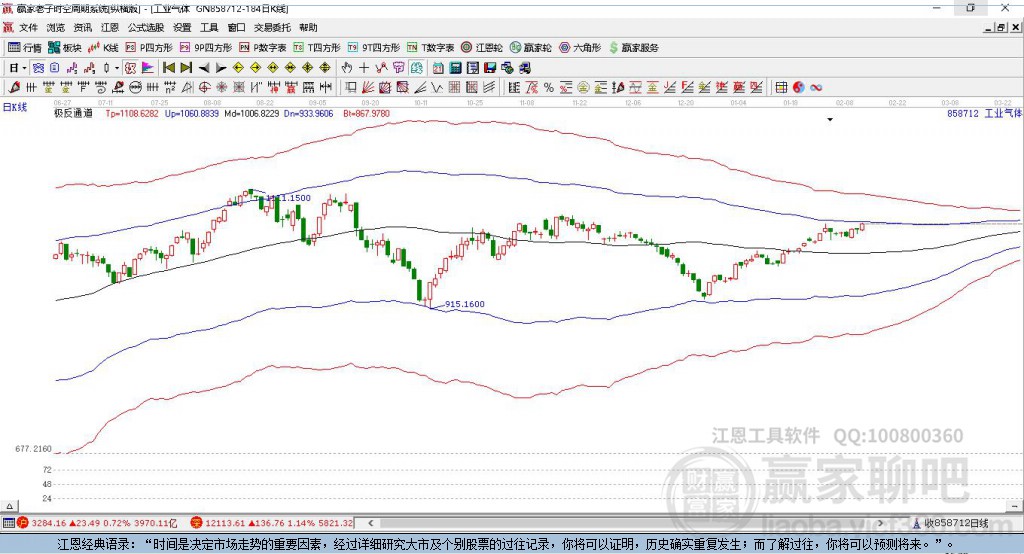
Task: Open the 交易委托 menu
Action: pyautogui.click(x=272, y=27)
